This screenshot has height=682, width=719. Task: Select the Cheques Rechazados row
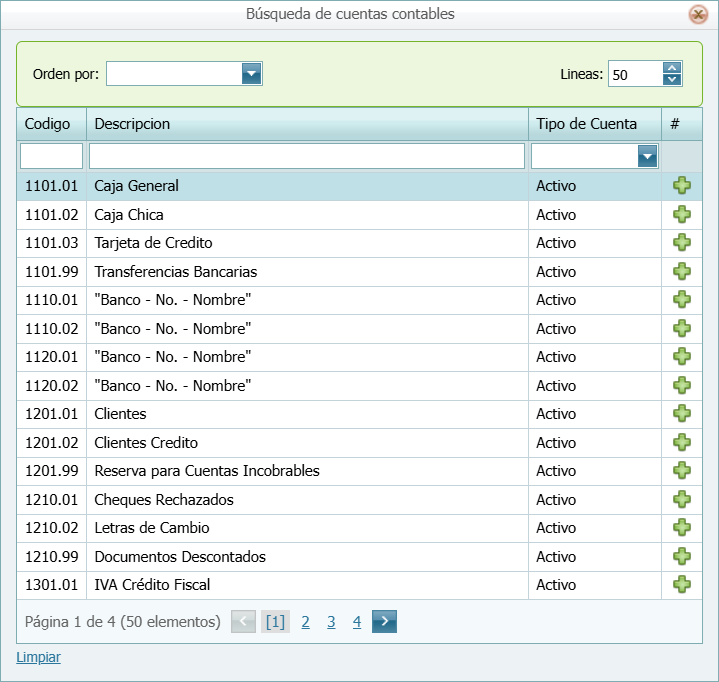360,499
